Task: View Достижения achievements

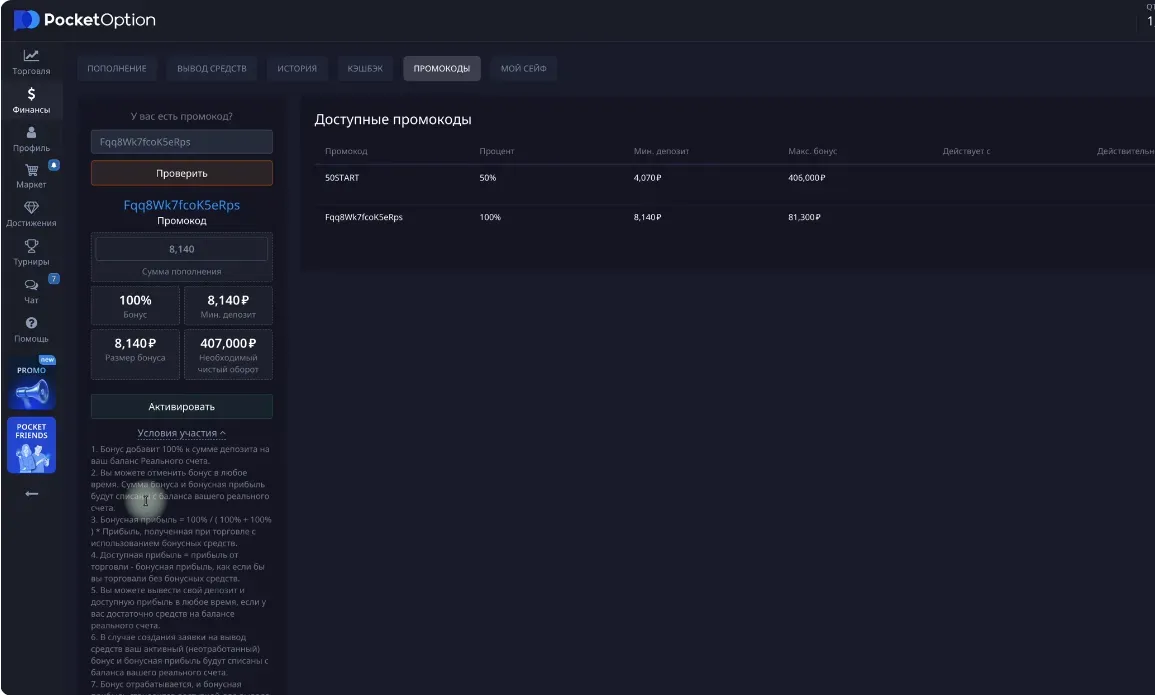Action: click(x=31, y=214)
